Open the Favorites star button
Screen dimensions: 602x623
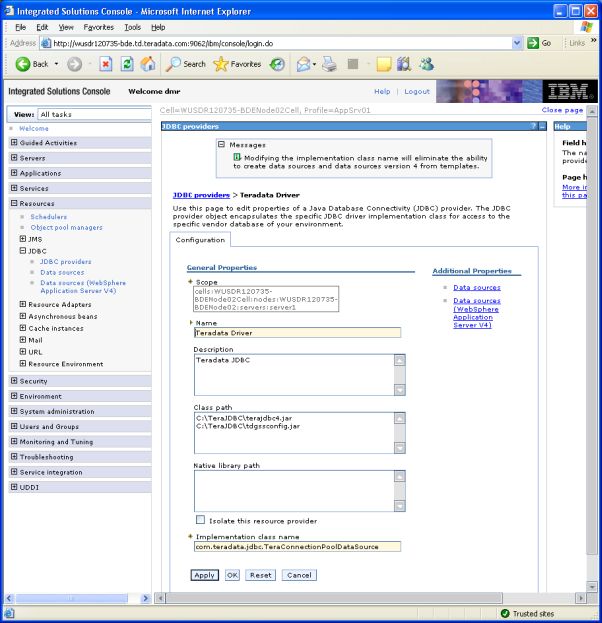pyautogui.click(x=237, y=64)
